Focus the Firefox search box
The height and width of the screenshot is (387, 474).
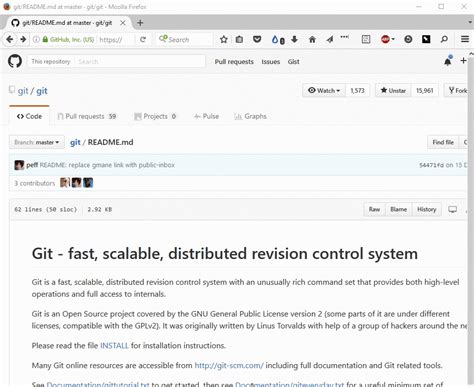(x=184, y=39)
